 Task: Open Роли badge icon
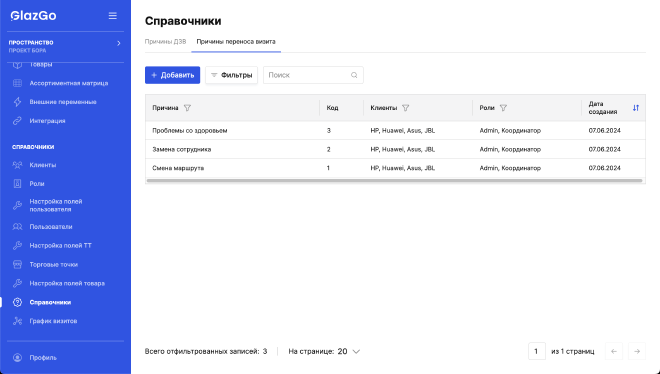(17, 183)
